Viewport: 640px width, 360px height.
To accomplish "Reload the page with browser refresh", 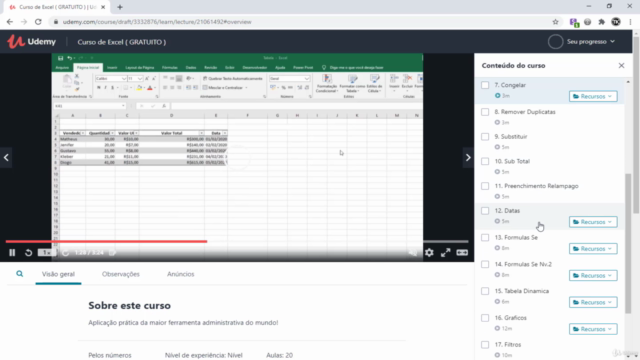I will 38,22.
